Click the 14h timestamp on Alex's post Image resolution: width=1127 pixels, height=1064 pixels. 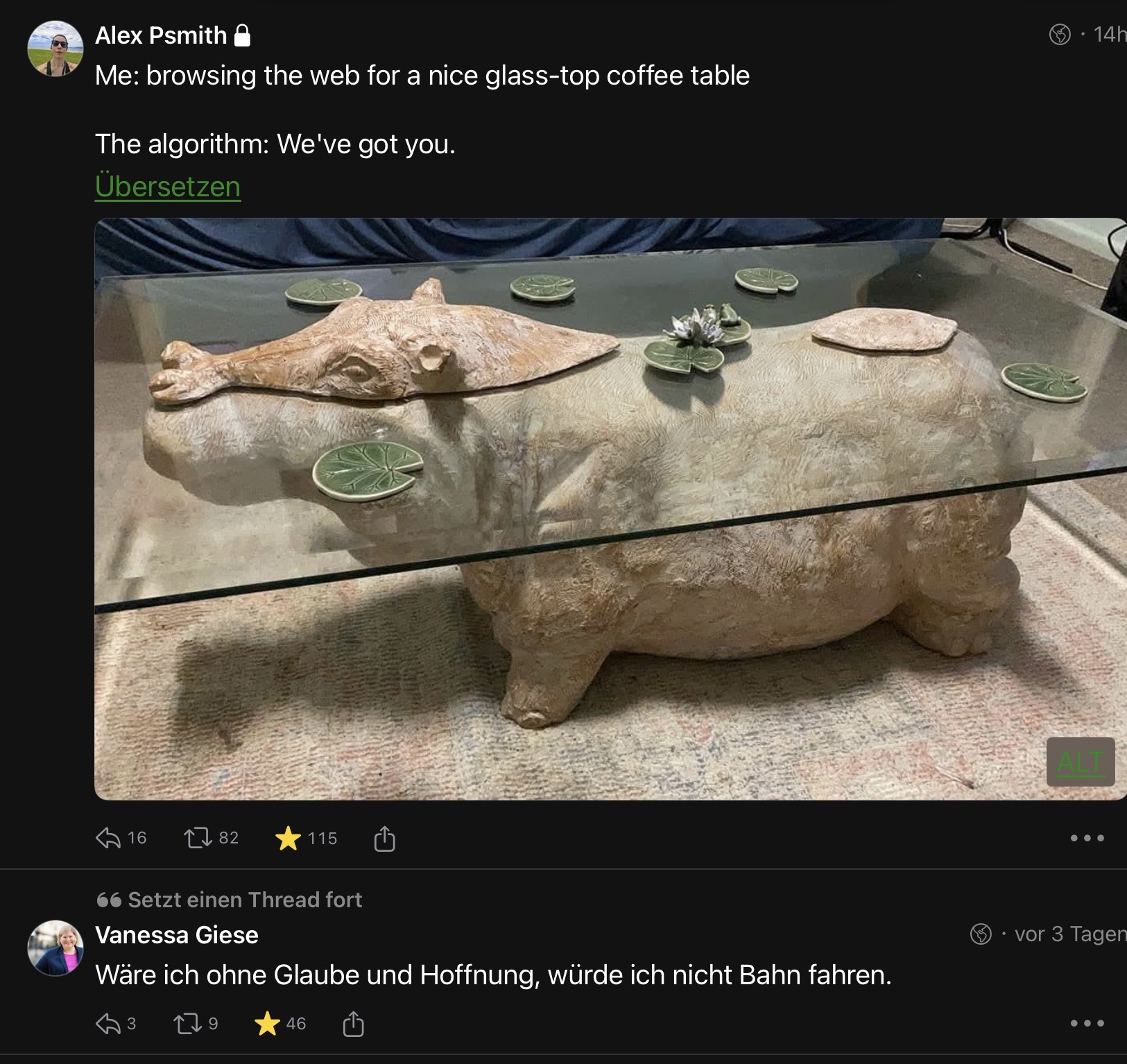coord(1109,34)
